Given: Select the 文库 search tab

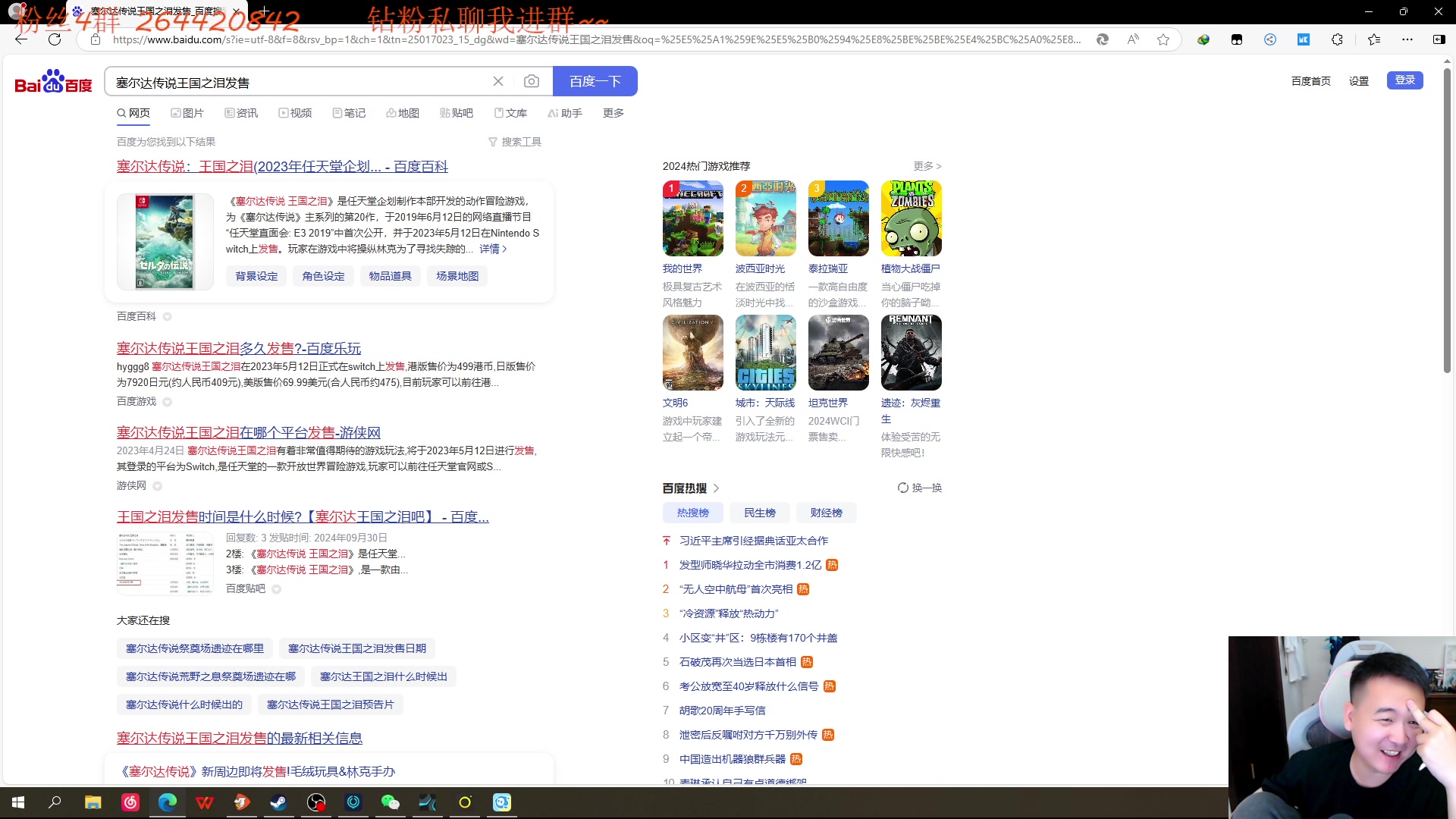Looking at the screenshot, I should [x=510, y=113].
